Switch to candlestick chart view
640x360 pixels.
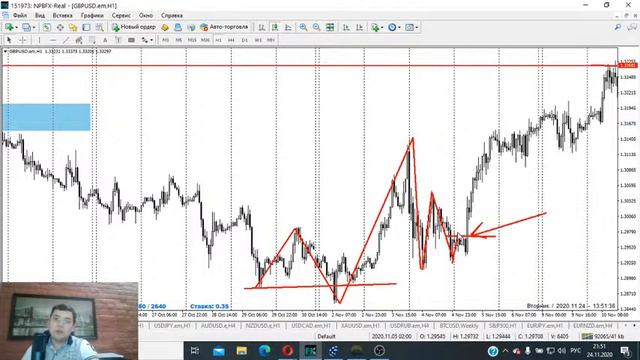(x=275, y=27)
